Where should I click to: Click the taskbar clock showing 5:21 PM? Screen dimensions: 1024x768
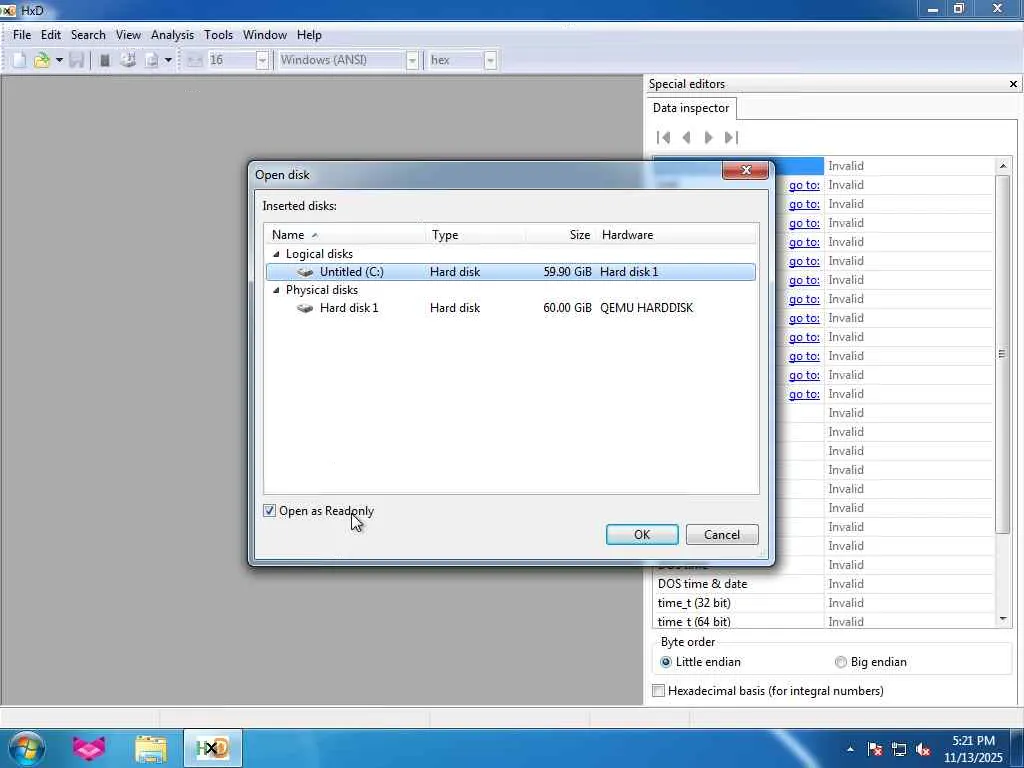[x=973, y=749]
